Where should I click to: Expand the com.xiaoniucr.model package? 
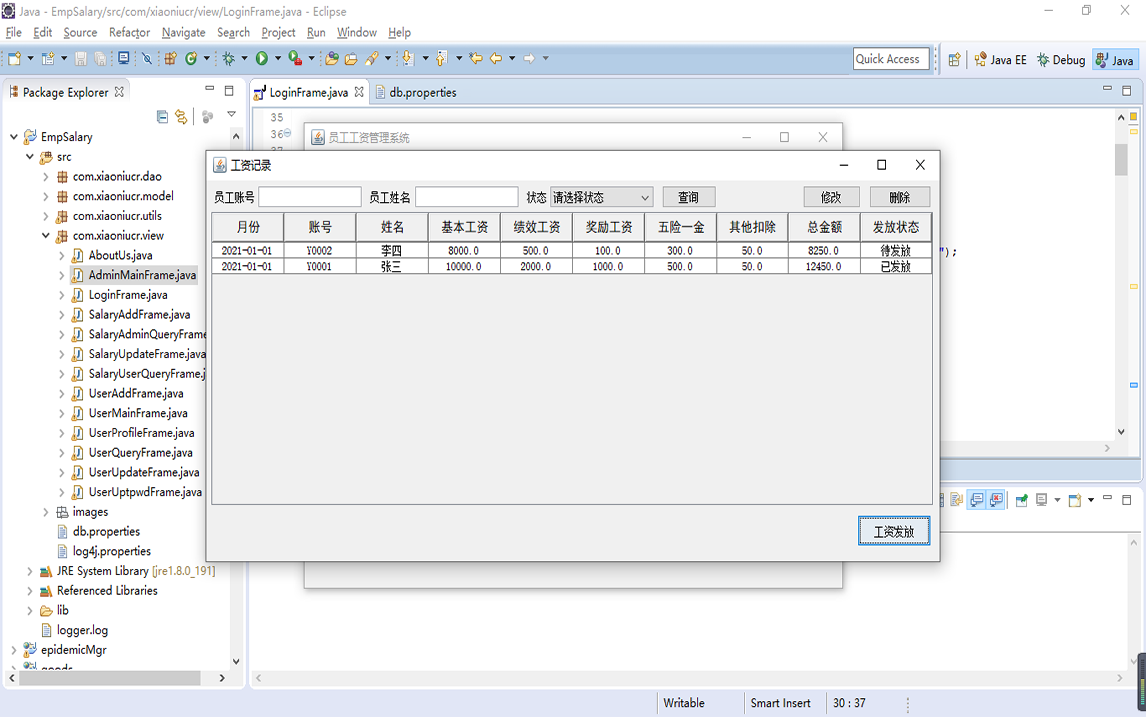[x=46, y=197]
